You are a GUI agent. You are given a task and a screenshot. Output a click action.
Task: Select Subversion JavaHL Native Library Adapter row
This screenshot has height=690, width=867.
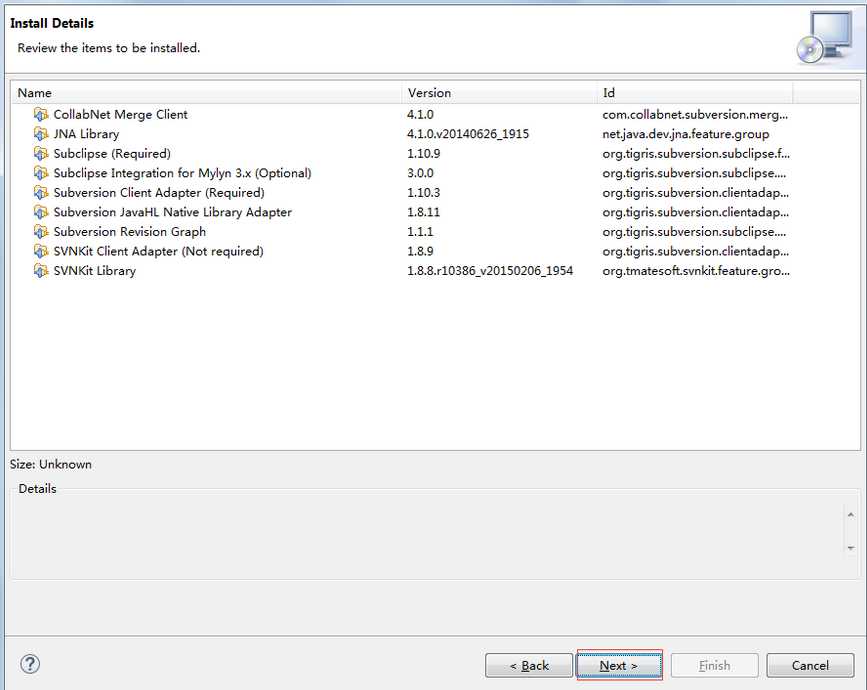[x=435, y=212]
